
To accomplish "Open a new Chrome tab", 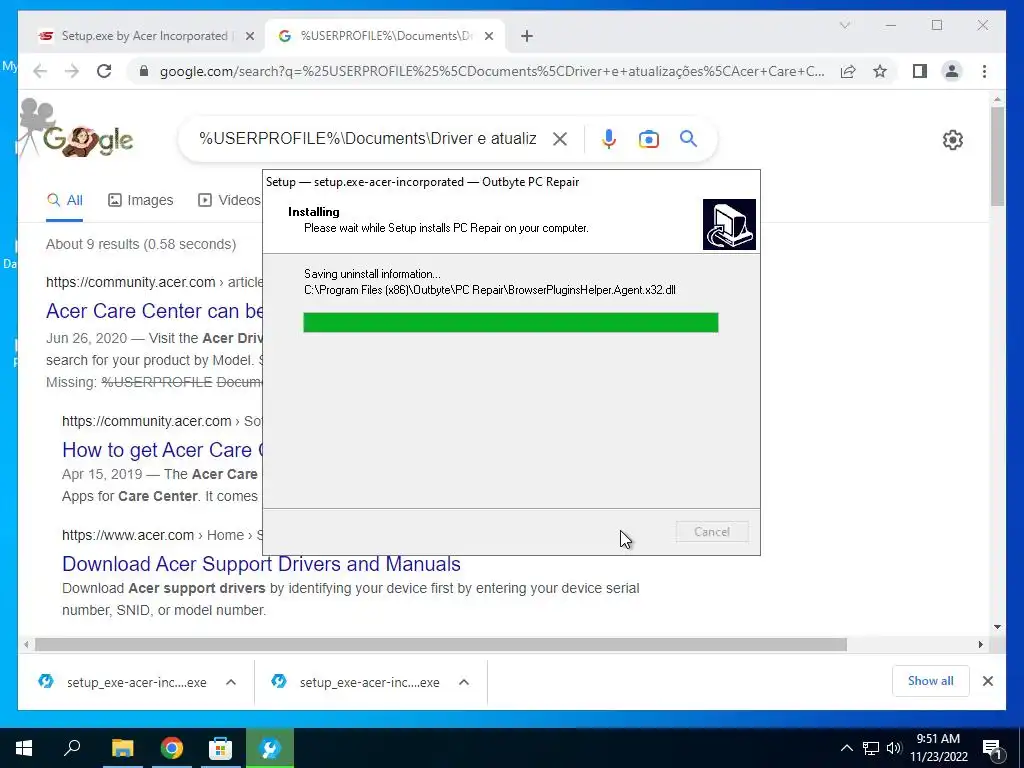I will (527, 36).
